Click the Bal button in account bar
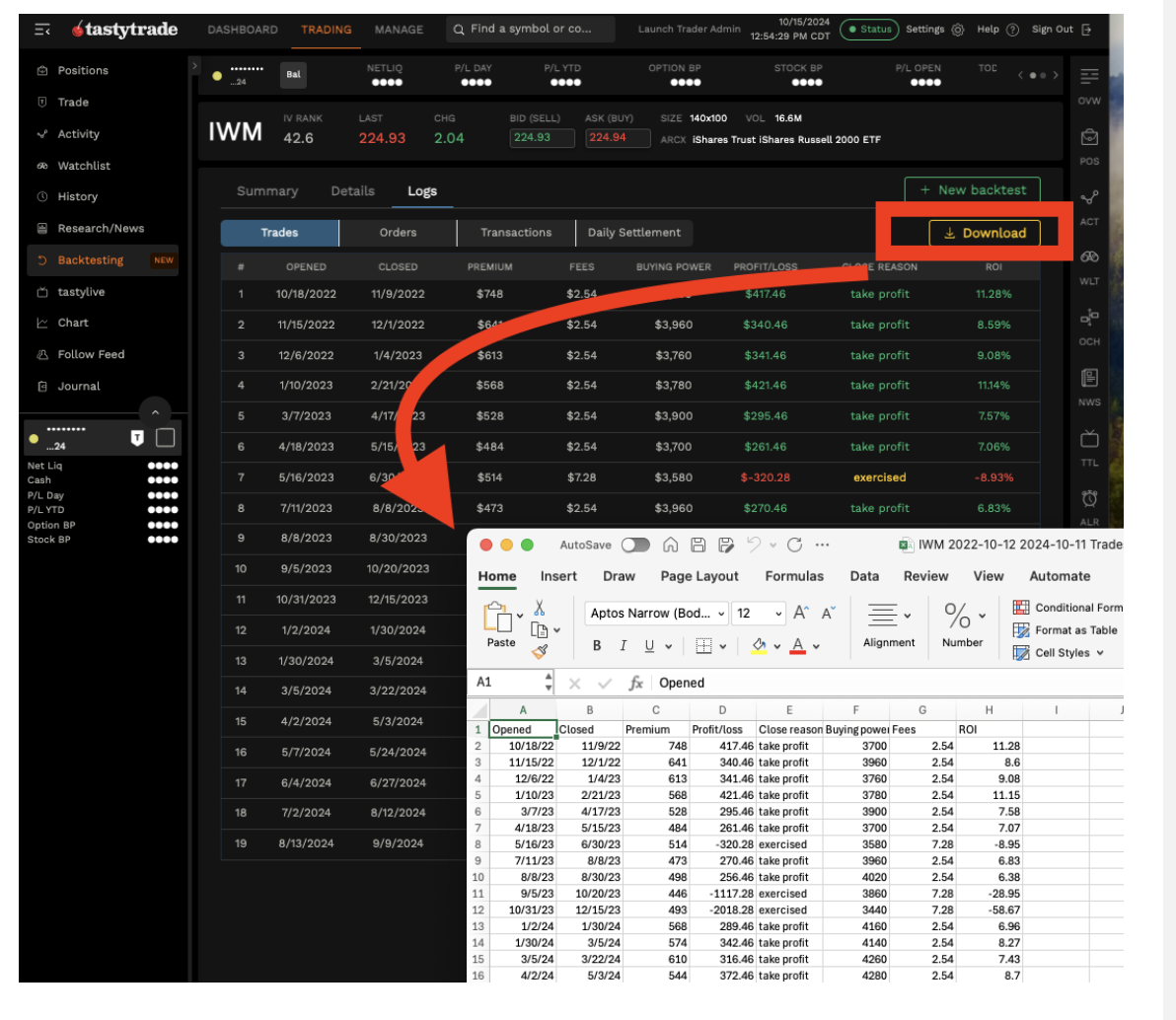Viewport: 1176px width, 1020px height. pyautogui.click(x=293, y=74)
